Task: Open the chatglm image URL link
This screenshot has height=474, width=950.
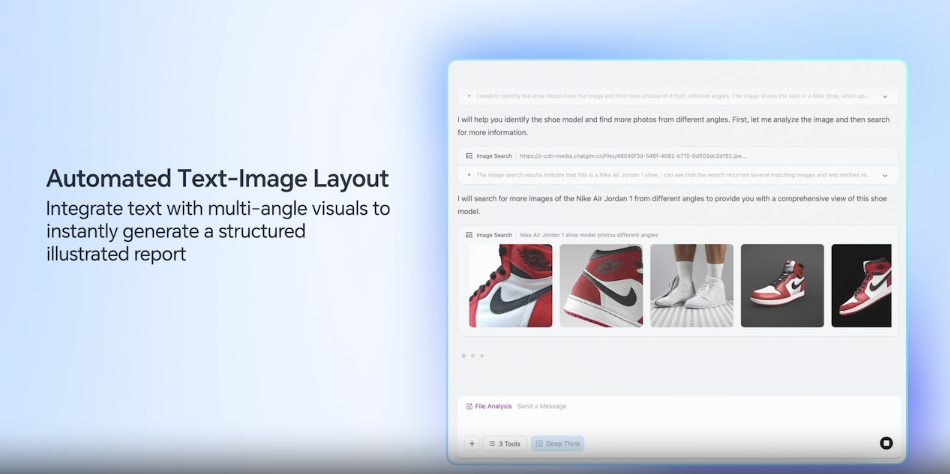Action: tap(632, 156)
